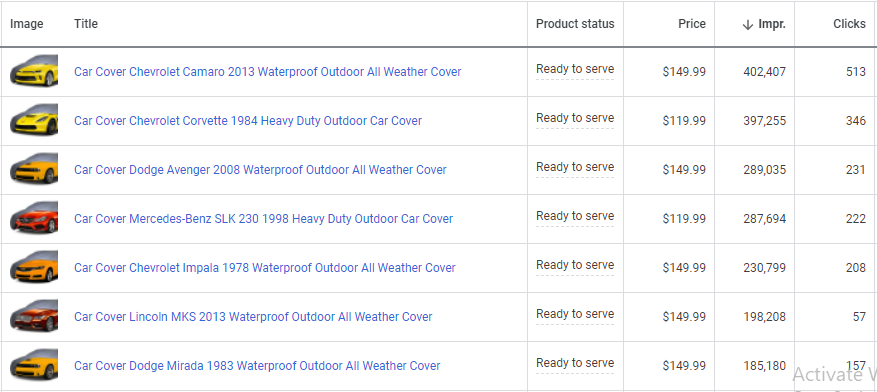Screen dimensions: 877x392
Task: Open Car Cover Chevrolet Impala 1978 link
Action: 265,268
